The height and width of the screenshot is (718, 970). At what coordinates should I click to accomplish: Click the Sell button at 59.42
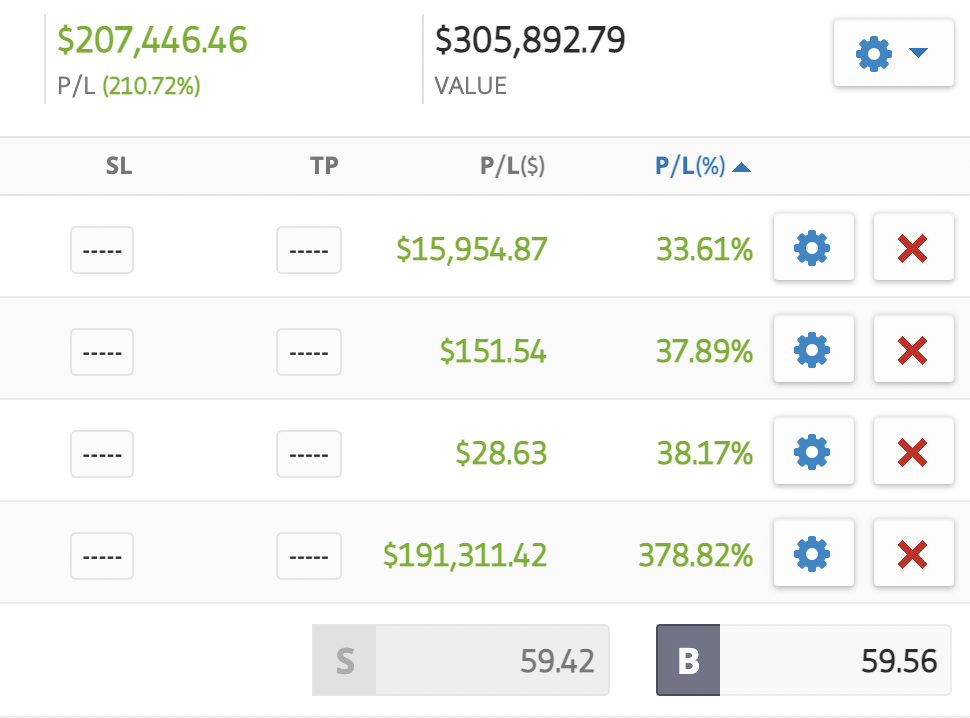click(x=460, y=660)
